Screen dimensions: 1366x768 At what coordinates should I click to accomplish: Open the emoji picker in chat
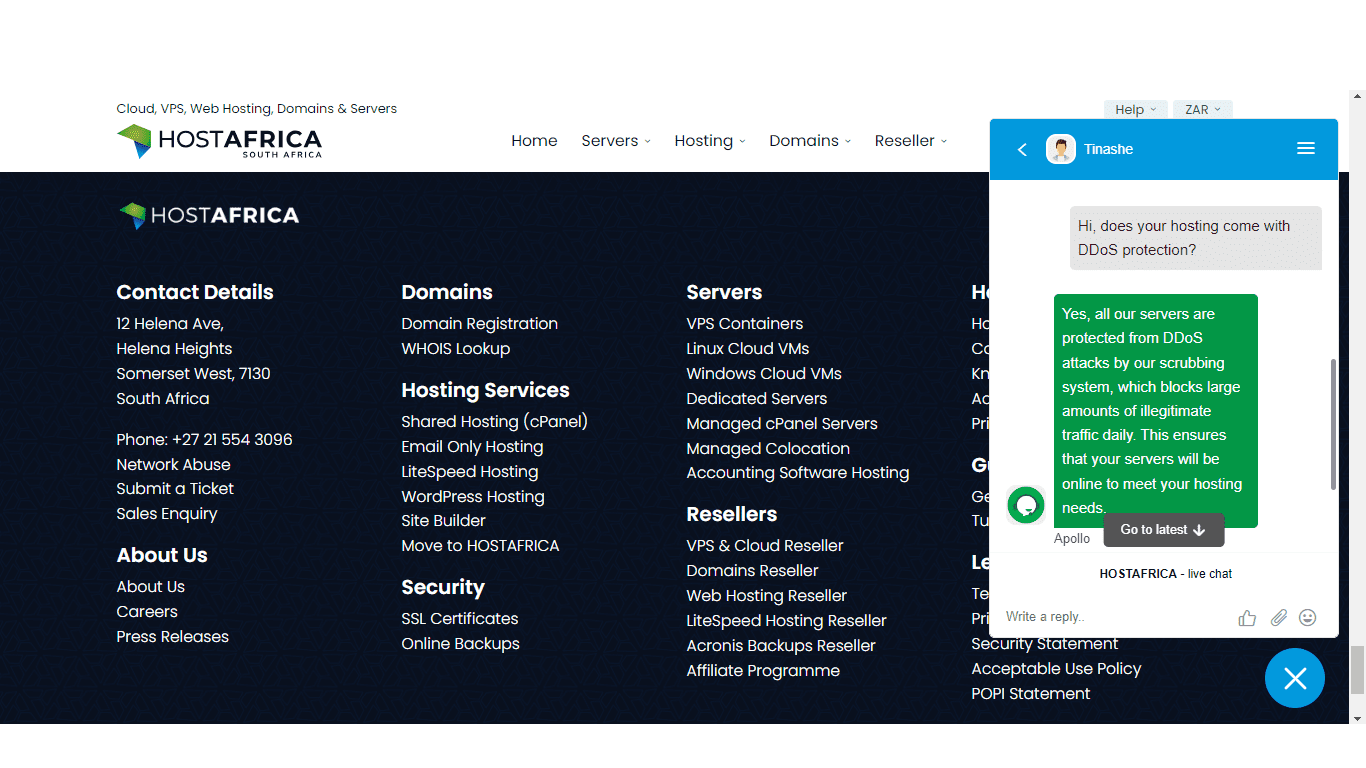click(x=1308, y=617)
